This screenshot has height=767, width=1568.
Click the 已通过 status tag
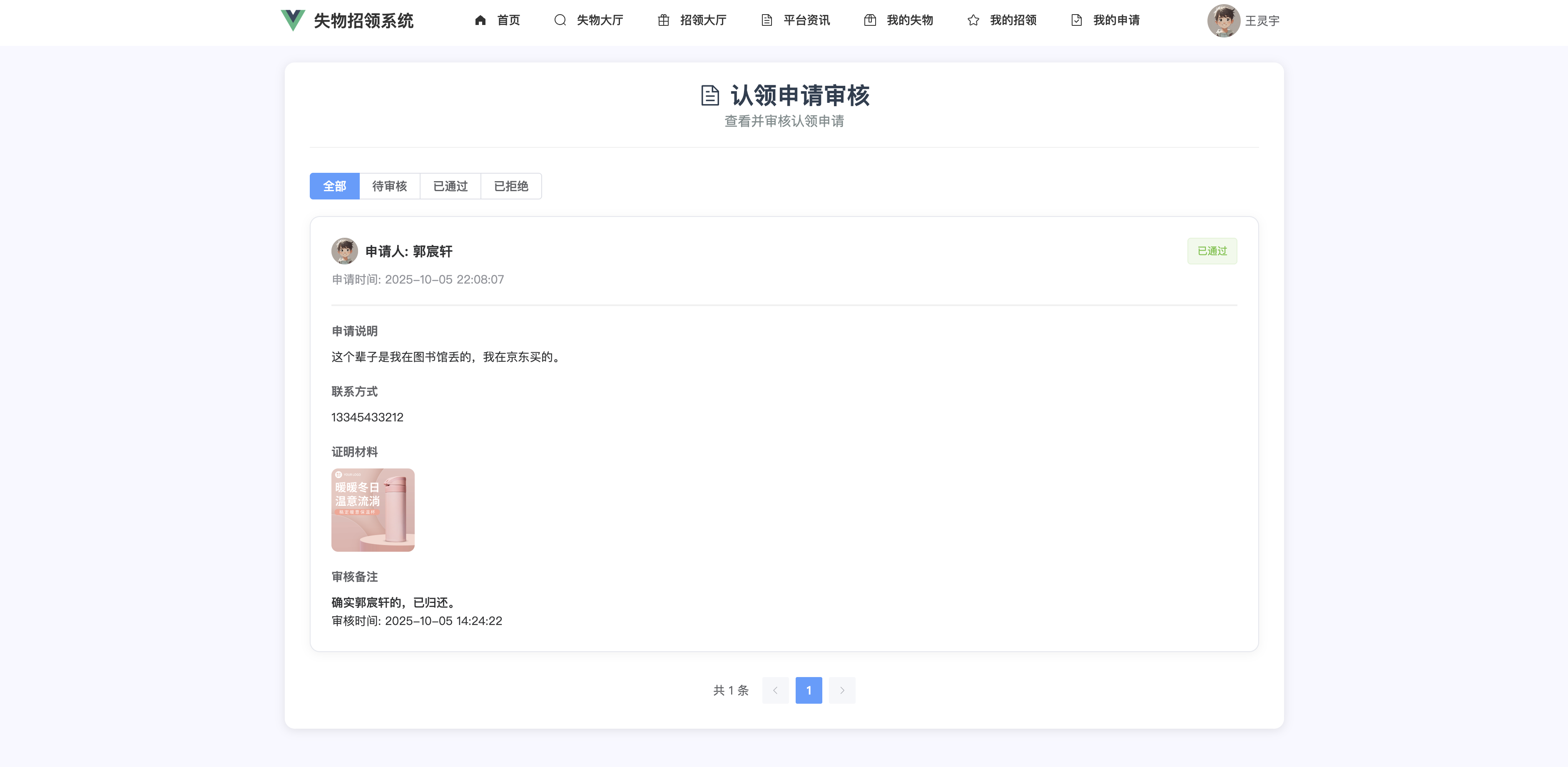tap(1212, 251)
